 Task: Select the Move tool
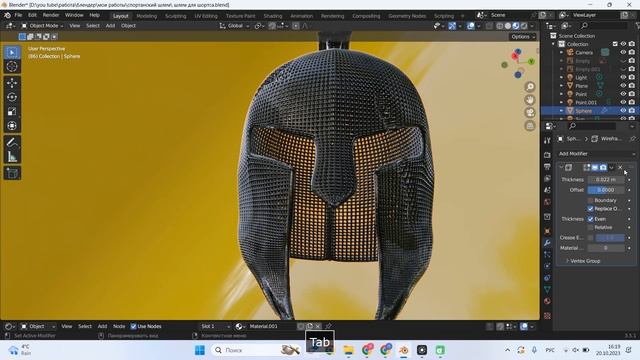click(12, 83)
